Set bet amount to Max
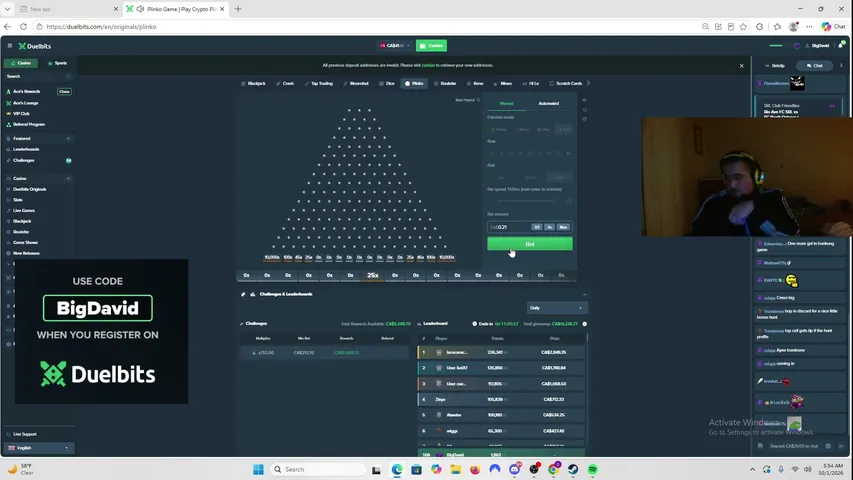The image size is (853, 480). click(563, 227)
